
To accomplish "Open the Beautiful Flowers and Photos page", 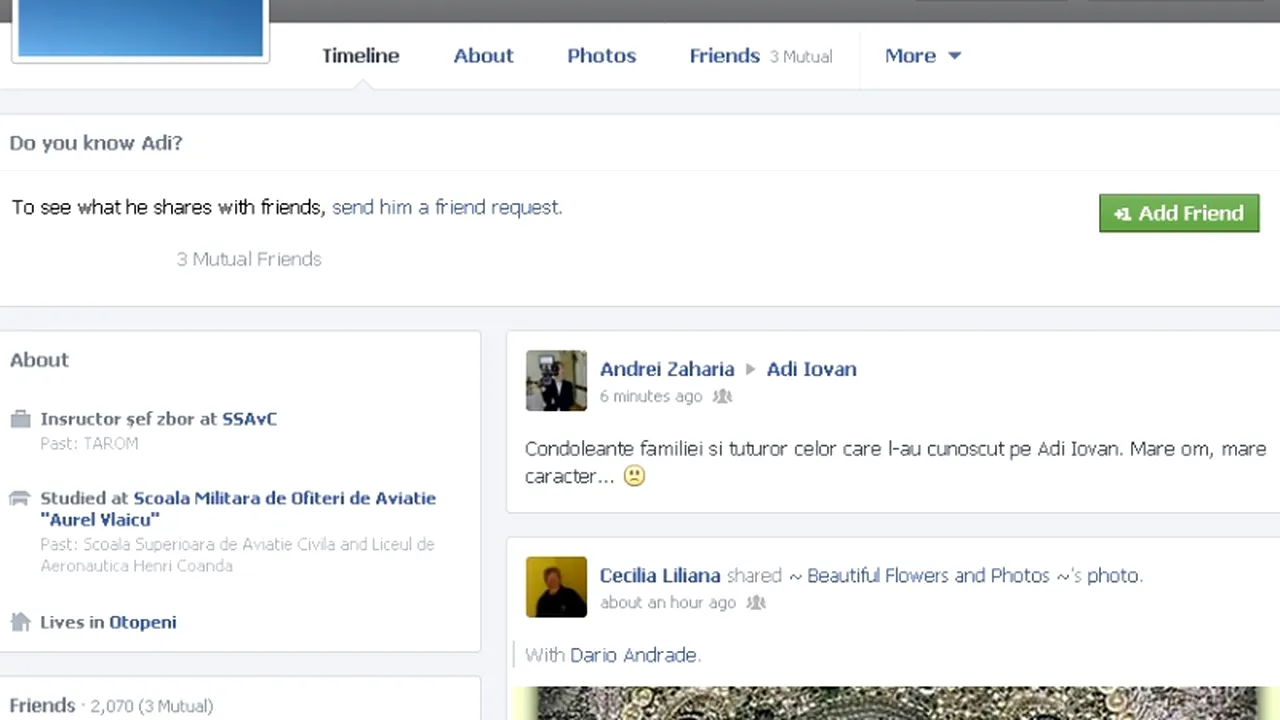I will point(927,576).
